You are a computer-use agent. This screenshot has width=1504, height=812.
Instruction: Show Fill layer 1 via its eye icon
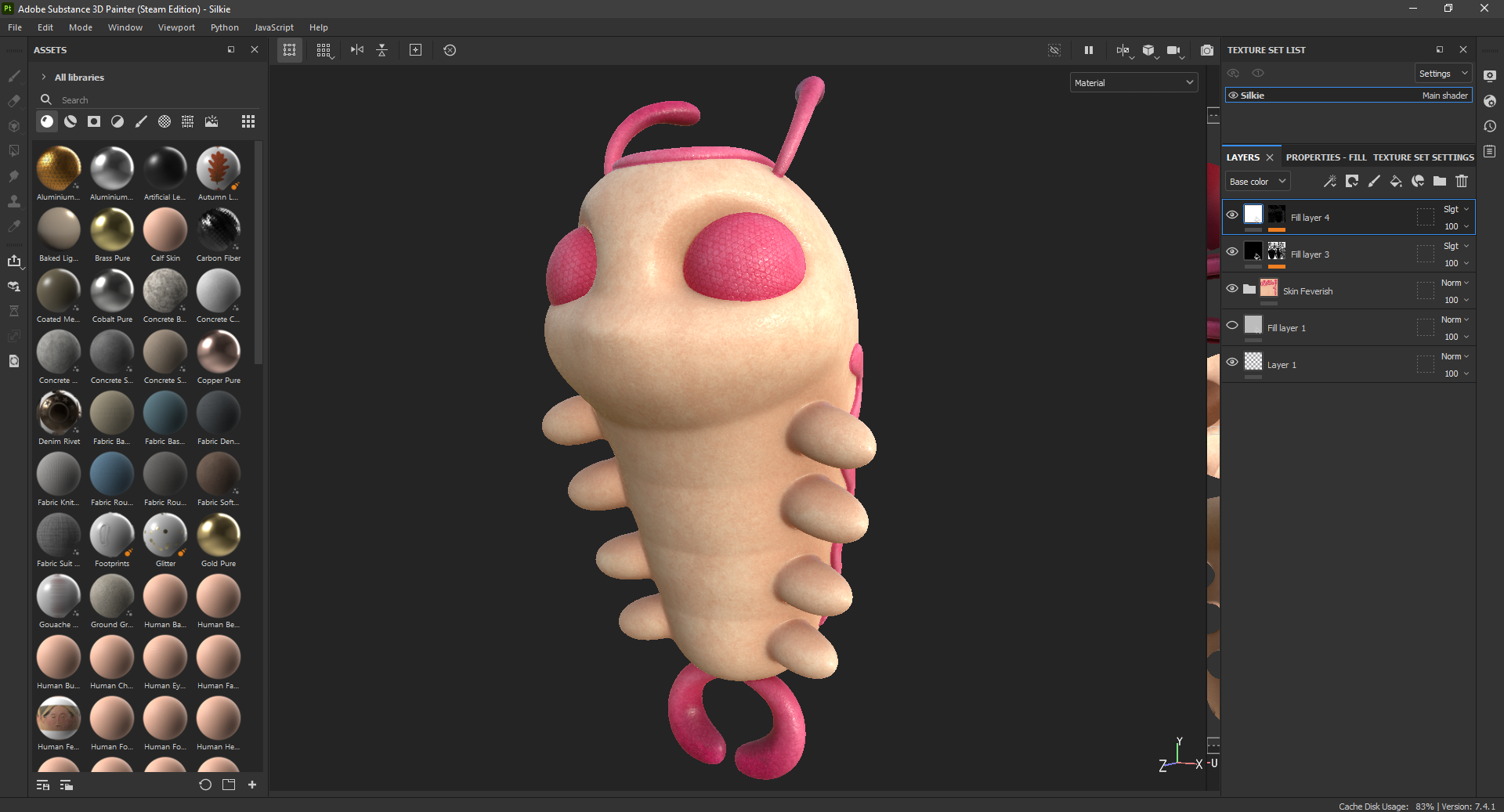(1232, 325)
